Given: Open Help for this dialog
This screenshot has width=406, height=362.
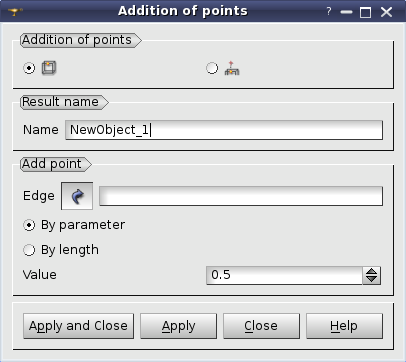Looking at the screenshot, I should 344,326.
